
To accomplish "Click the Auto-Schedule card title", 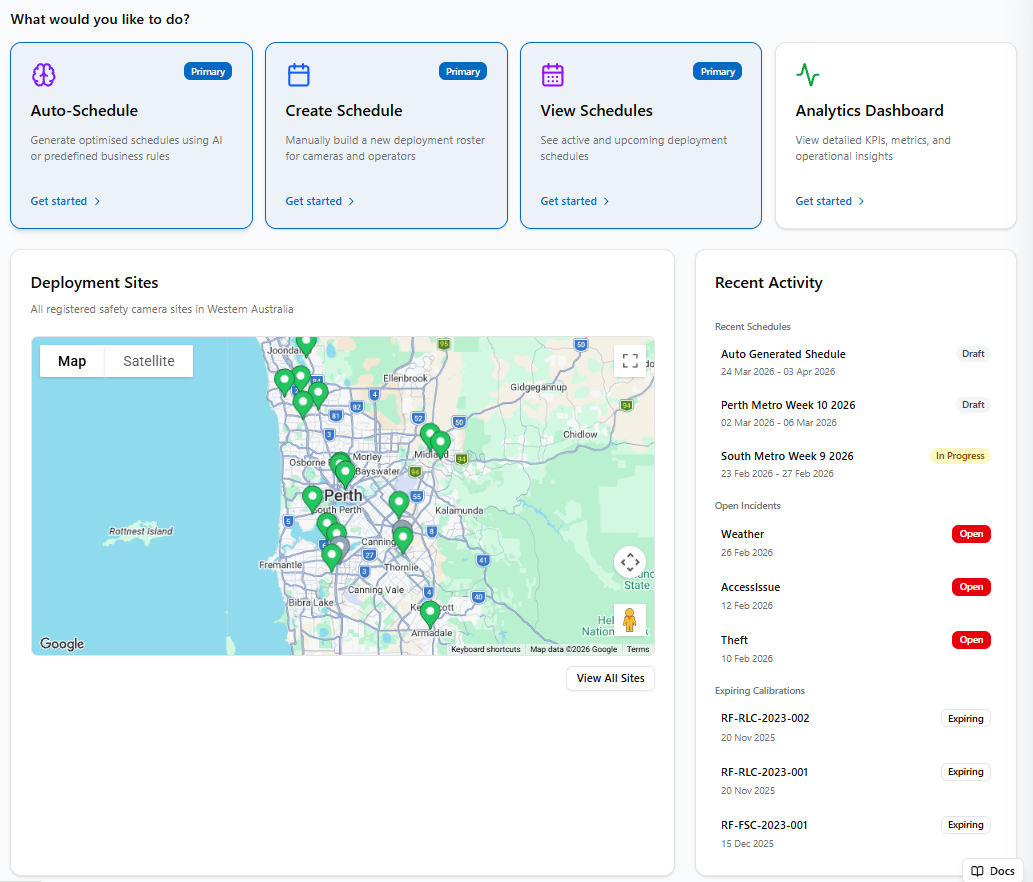I will (84, 111).
